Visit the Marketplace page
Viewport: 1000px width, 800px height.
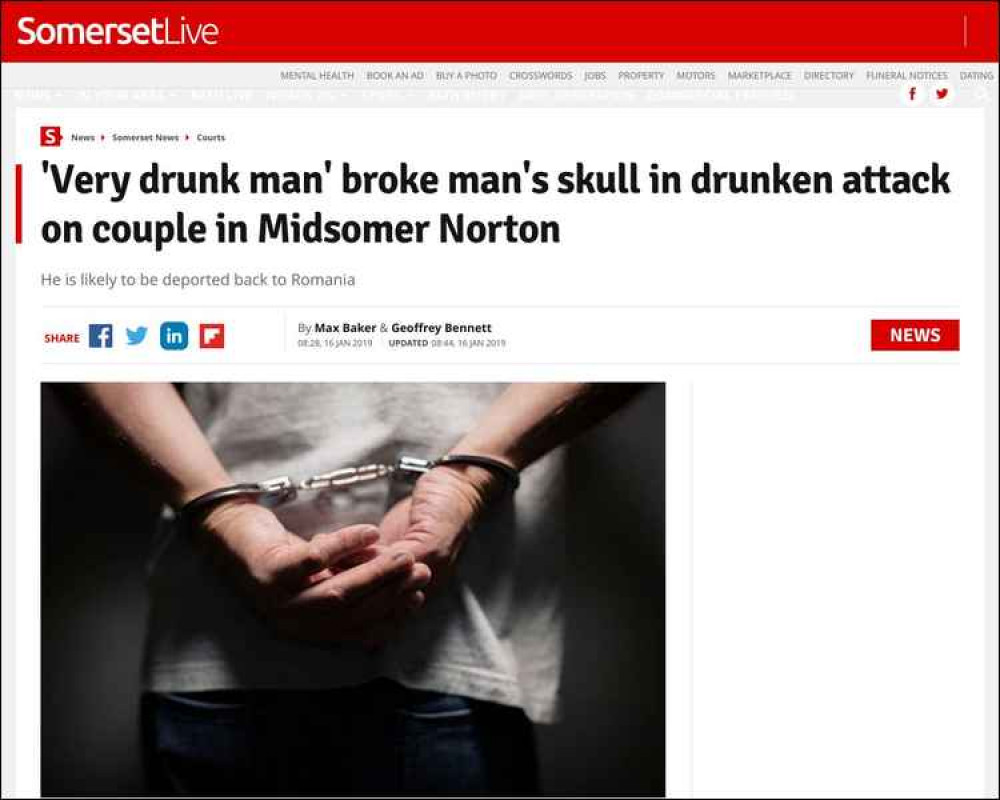(760, 75)
